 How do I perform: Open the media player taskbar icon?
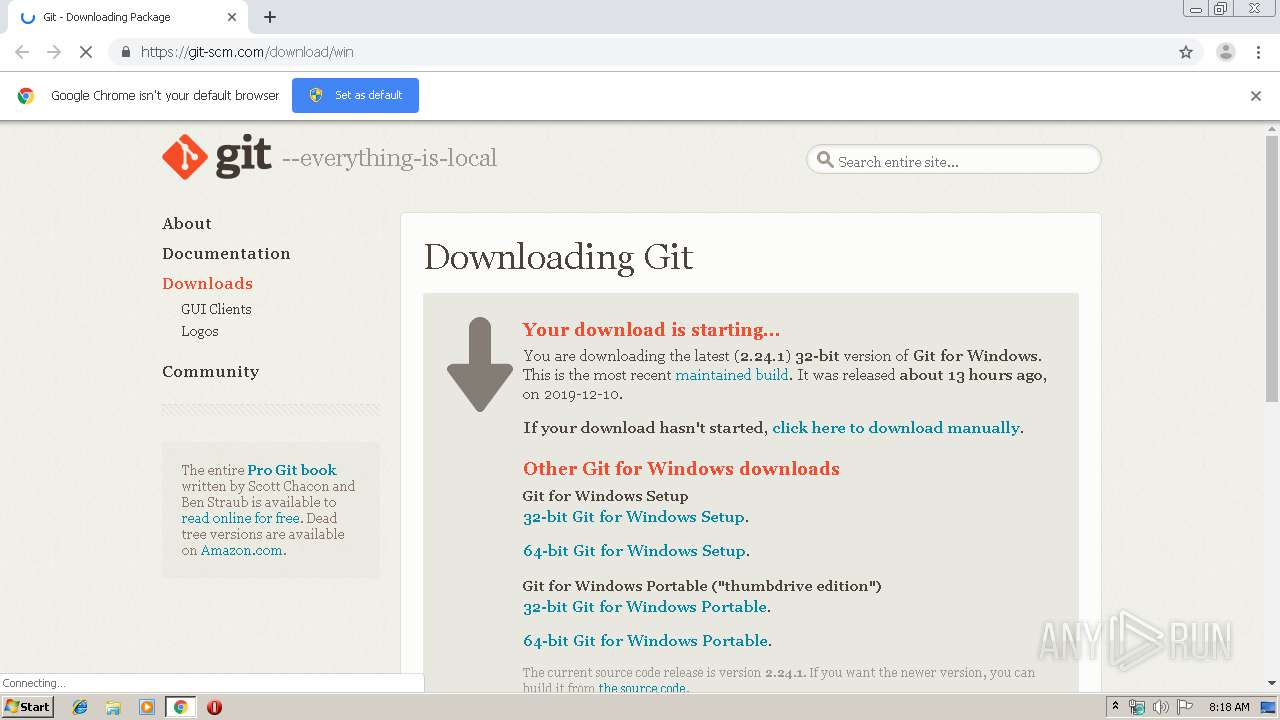tap(147, 707)
